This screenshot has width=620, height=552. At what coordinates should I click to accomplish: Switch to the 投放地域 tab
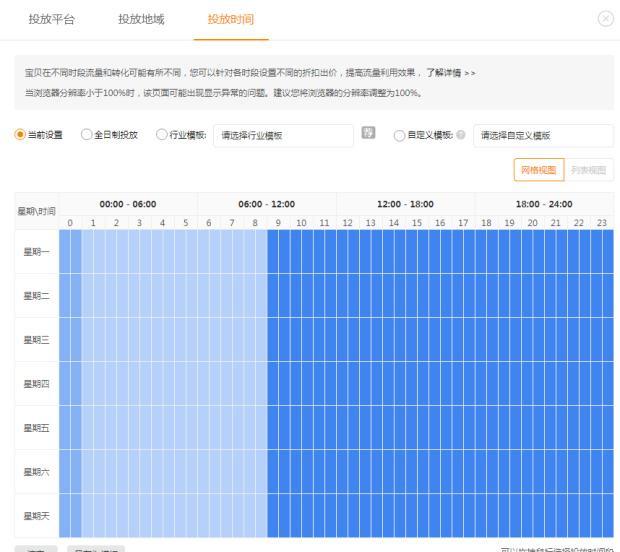click(141, 19)
